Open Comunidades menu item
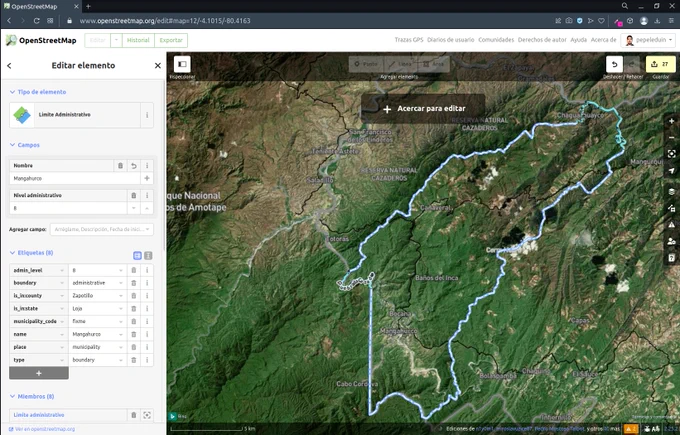The width and height of the screenshot is (680, 435). 496,39
